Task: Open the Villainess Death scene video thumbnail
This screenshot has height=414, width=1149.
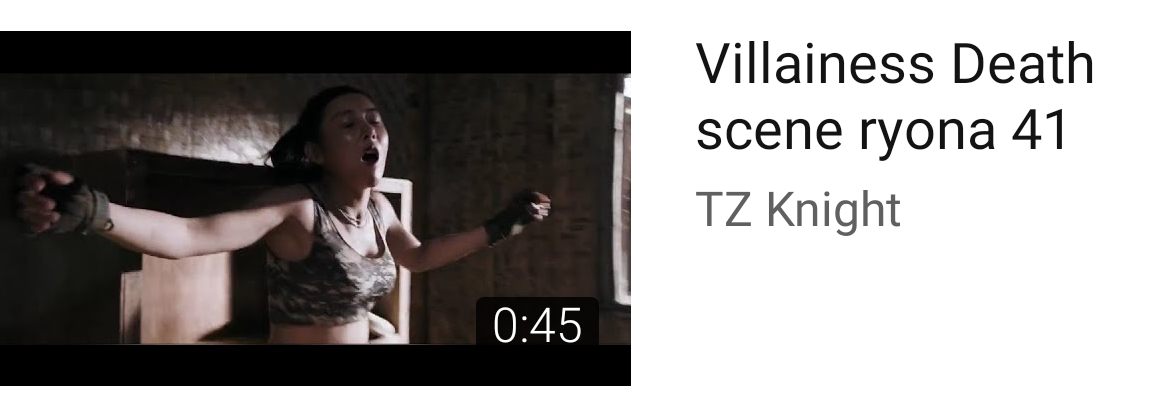Action: (315, 208)
